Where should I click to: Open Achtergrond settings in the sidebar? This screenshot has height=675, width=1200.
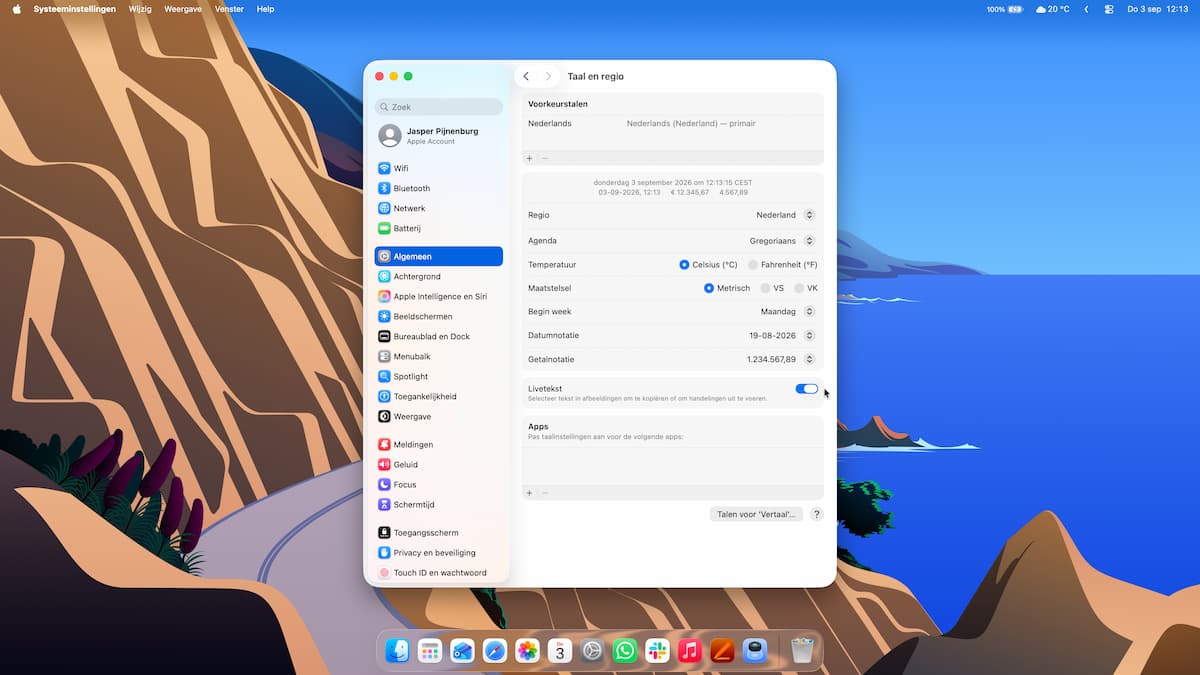click(438, 276)
